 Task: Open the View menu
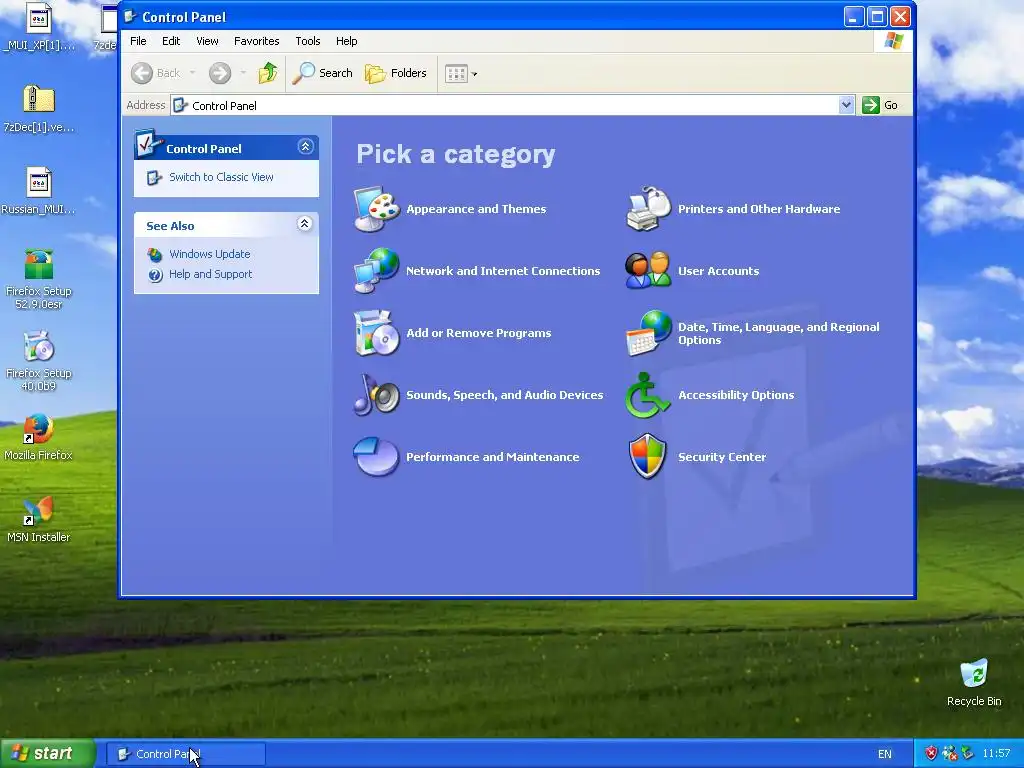tap(207, 41)
